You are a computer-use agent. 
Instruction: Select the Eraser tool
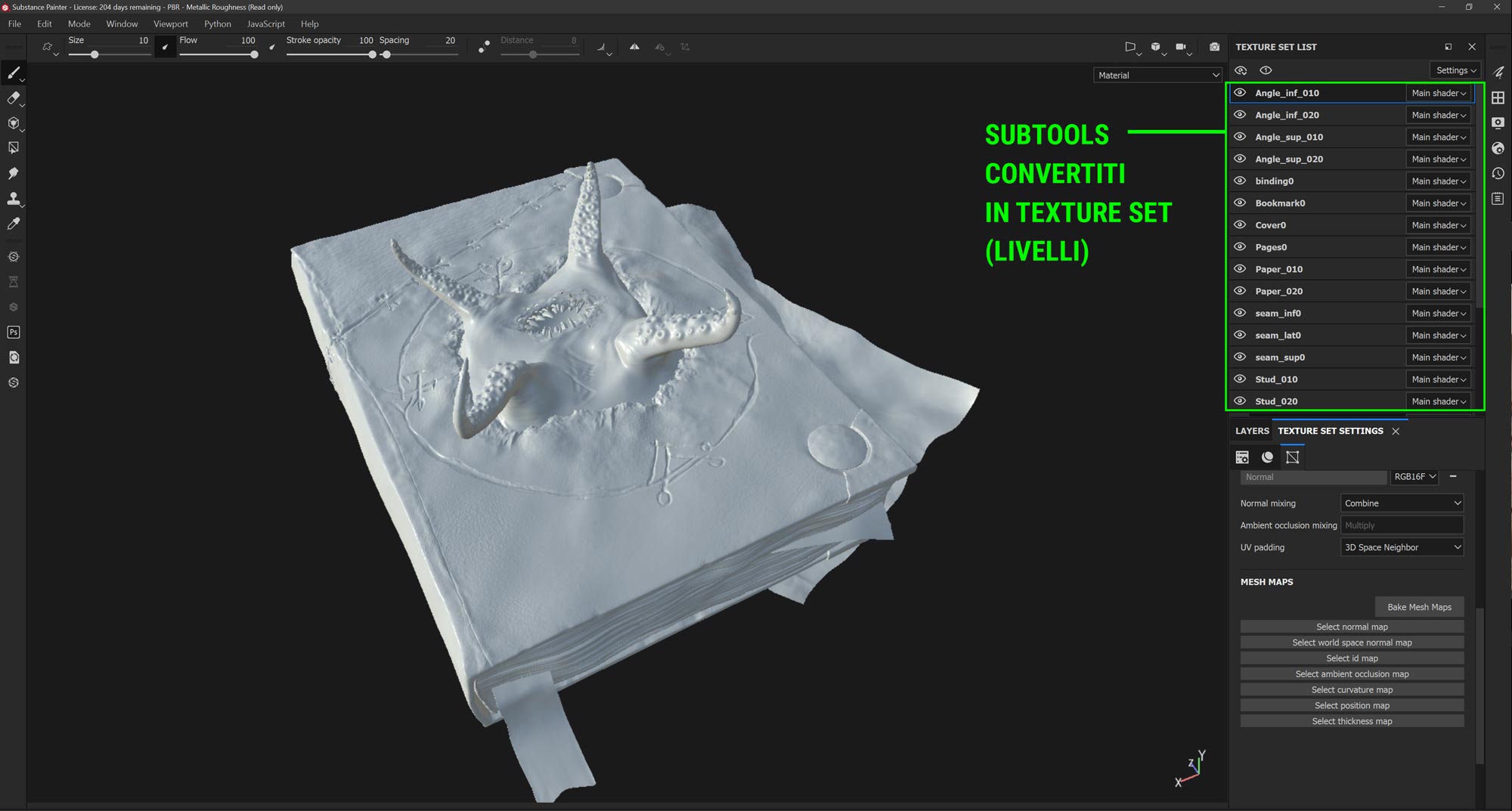click(13, 98)
